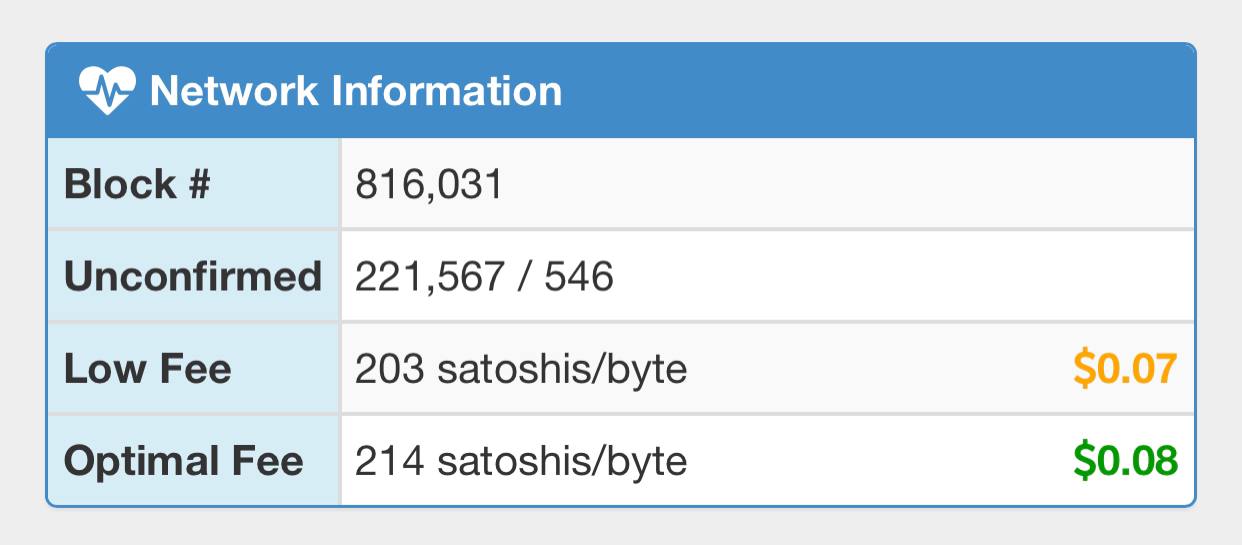
Task: Click the Network Information heading
Action: pyautogui.click(x=356, y=91)
